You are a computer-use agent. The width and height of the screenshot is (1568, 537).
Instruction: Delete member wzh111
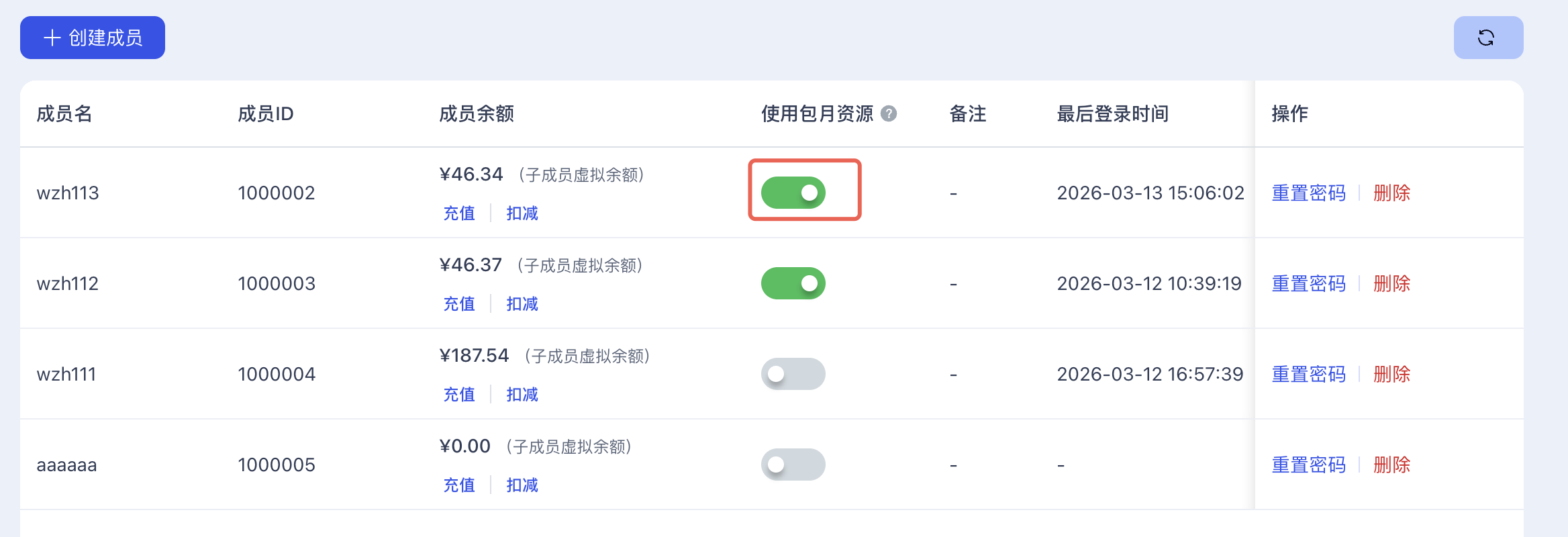point(1391,375)
